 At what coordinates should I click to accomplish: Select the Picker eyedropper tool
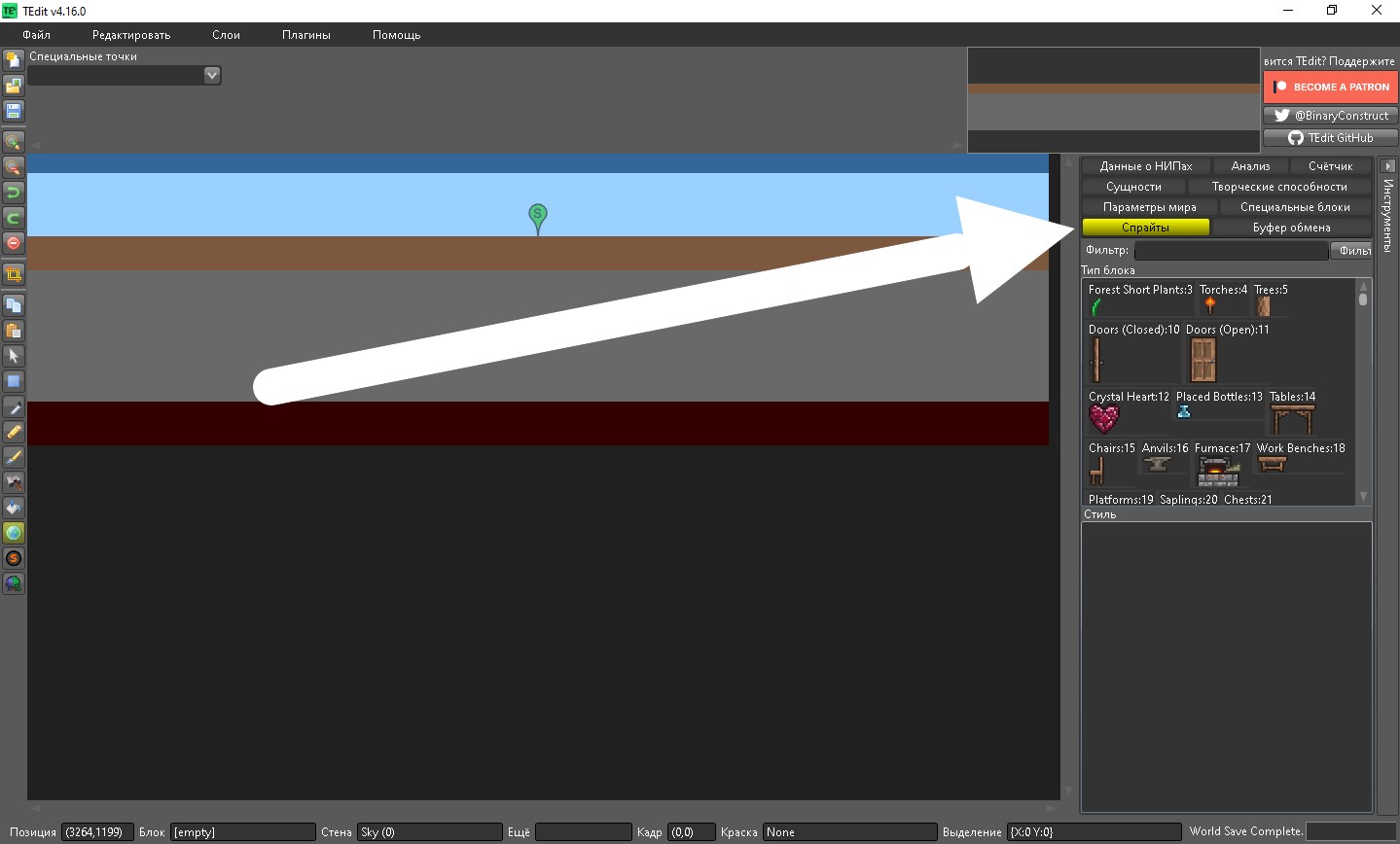[x=14, y=406]
